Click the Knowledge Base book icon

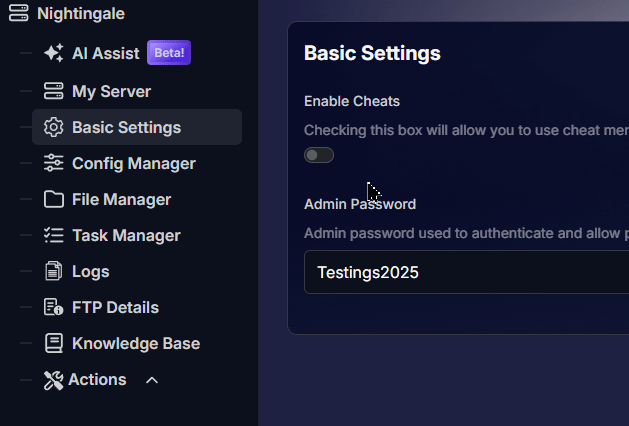pos(54,344)
